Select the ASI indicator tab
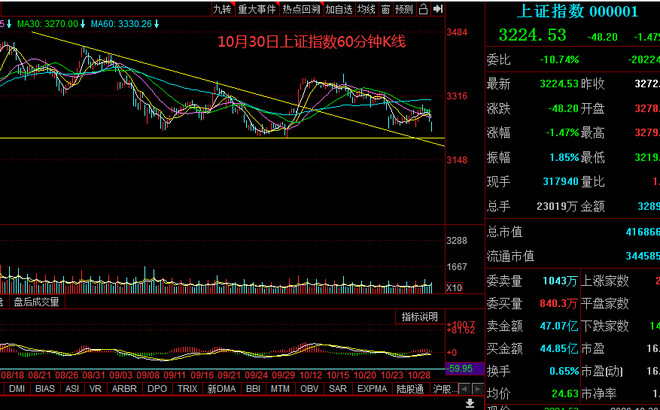The image size is (660, 410). tap(72, 389)
